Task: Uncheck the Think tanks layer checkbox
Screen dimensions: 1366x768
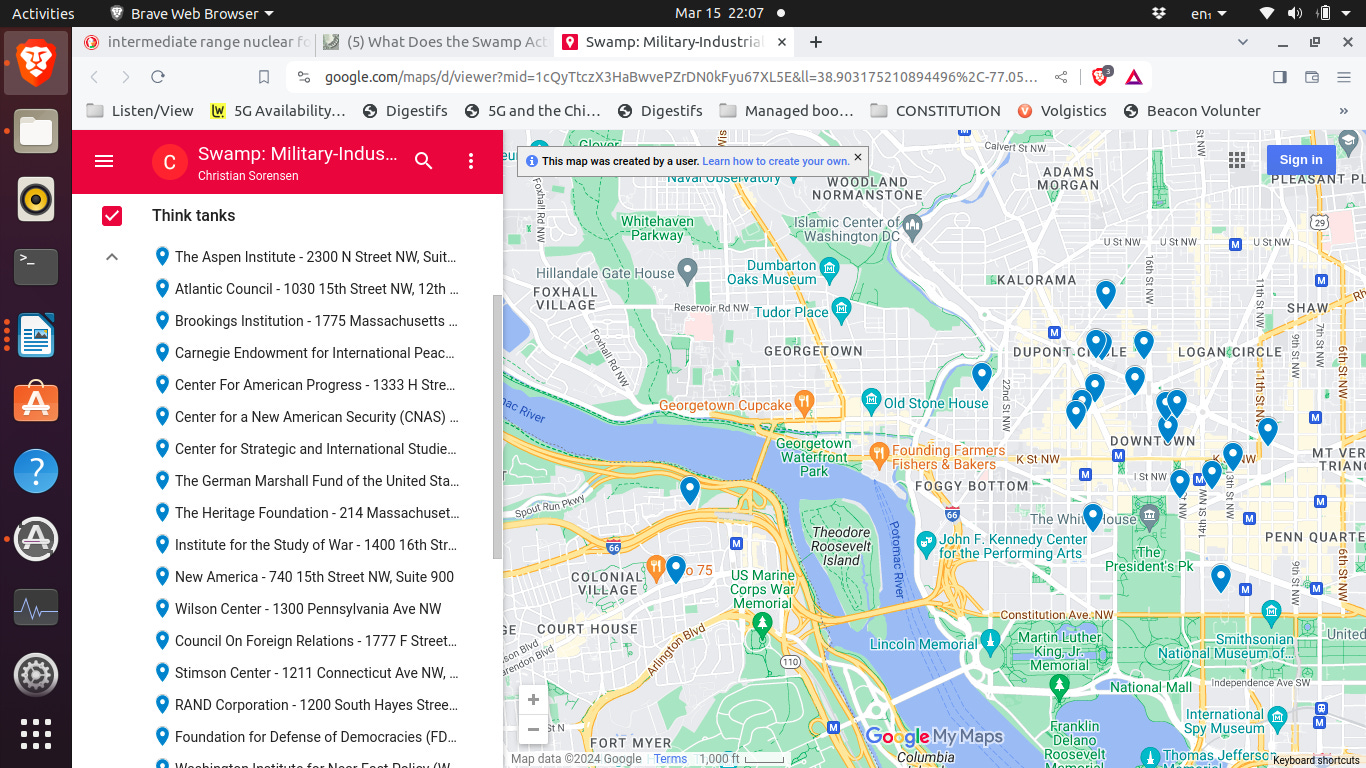Action: (x=112, y=216)
